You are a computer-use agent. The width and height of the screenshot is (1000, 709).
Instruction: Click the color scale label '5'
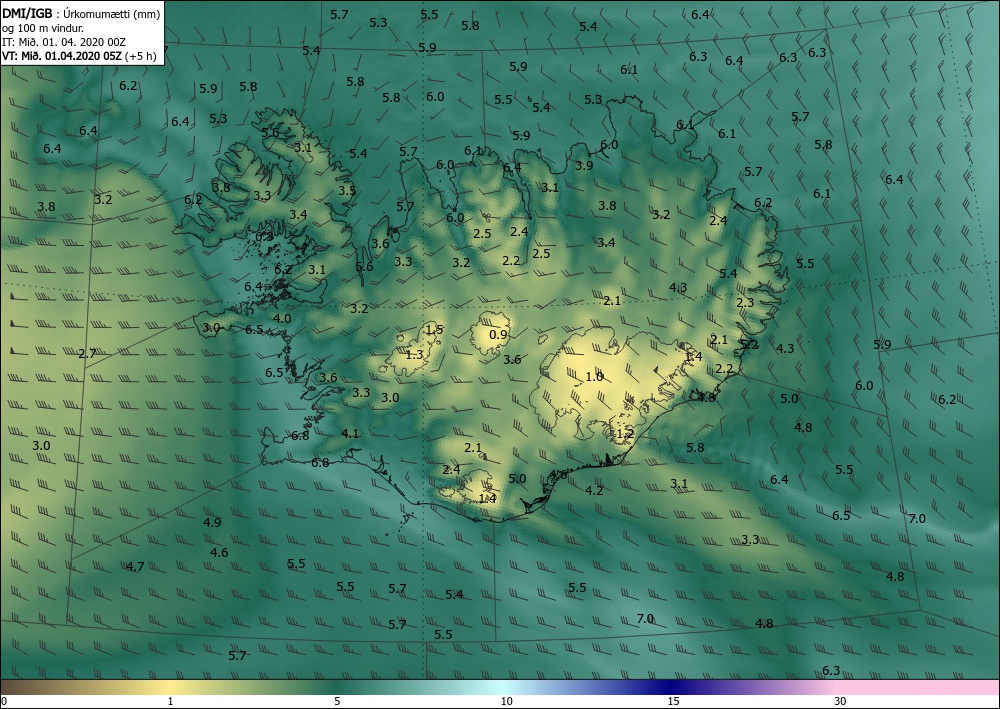pyautogui.click(x=337, y=702)
